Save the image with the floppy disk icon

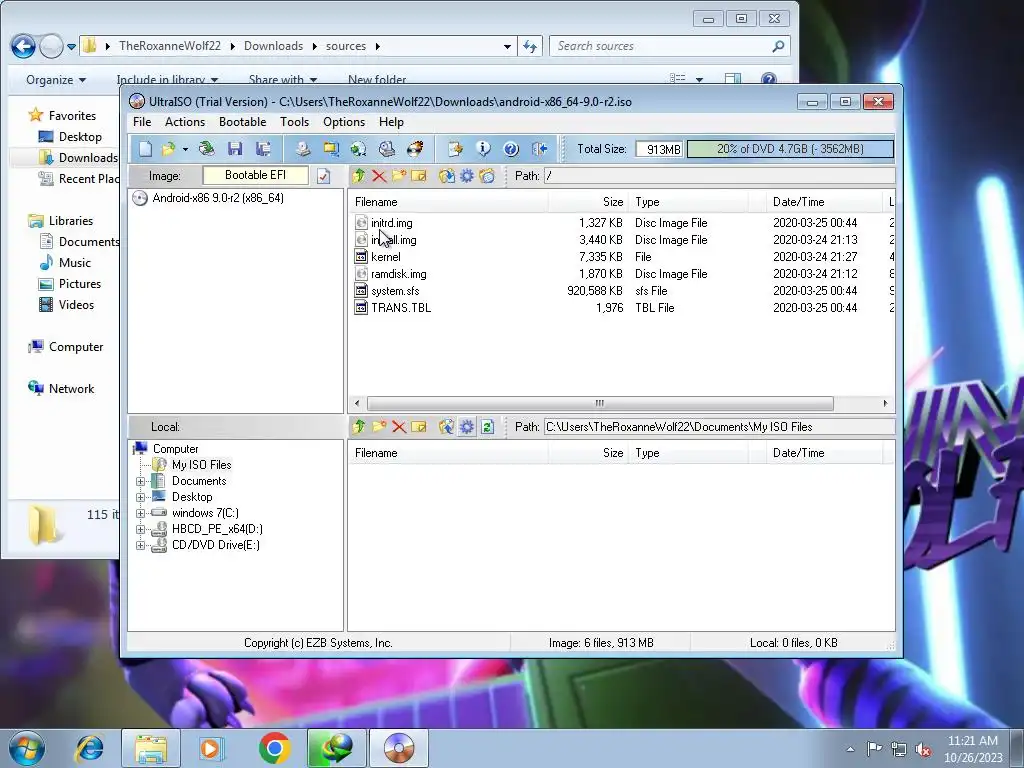(235, 149)
